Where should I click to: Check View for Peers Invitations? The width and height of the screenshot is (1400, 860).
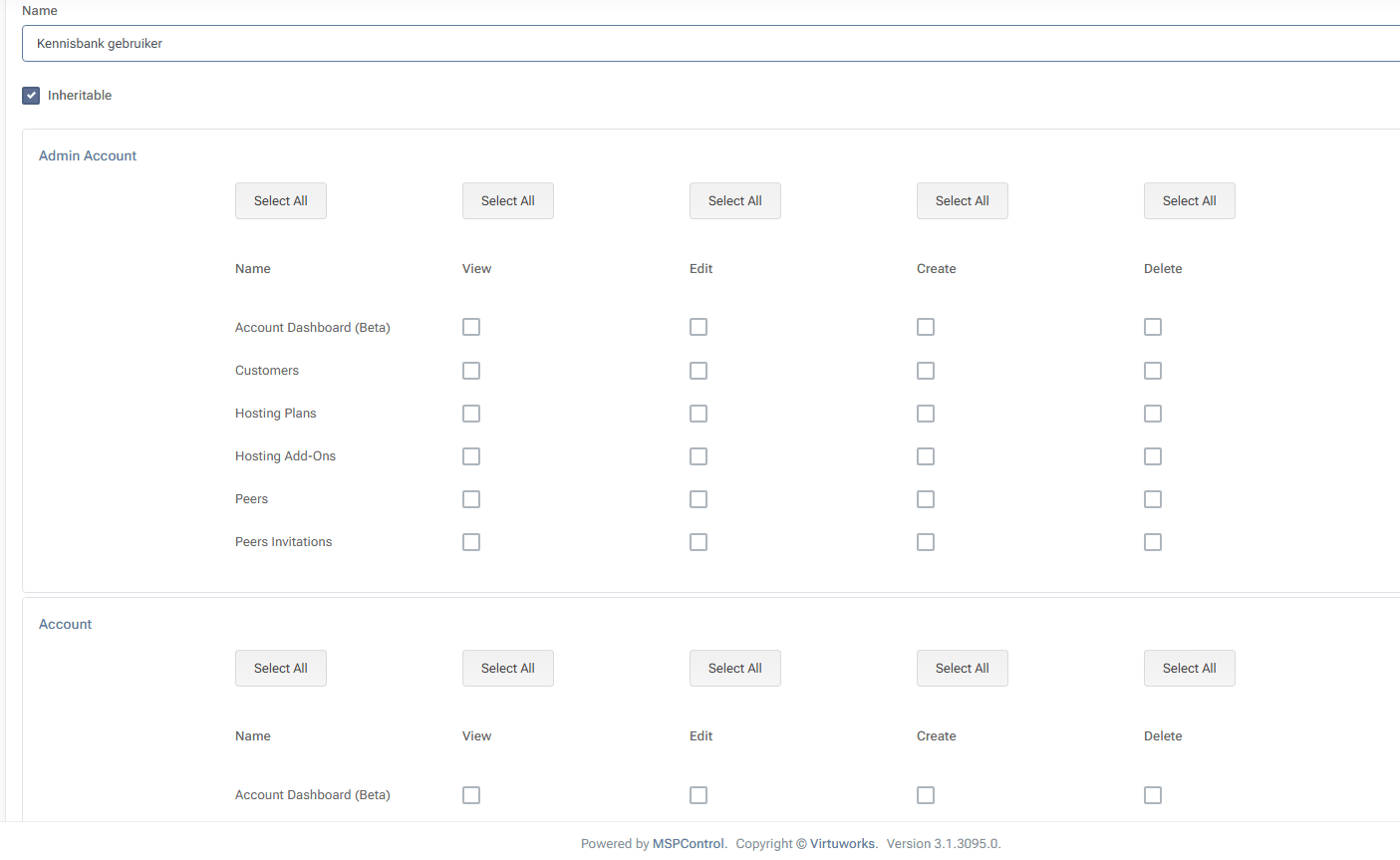(471, 542)
